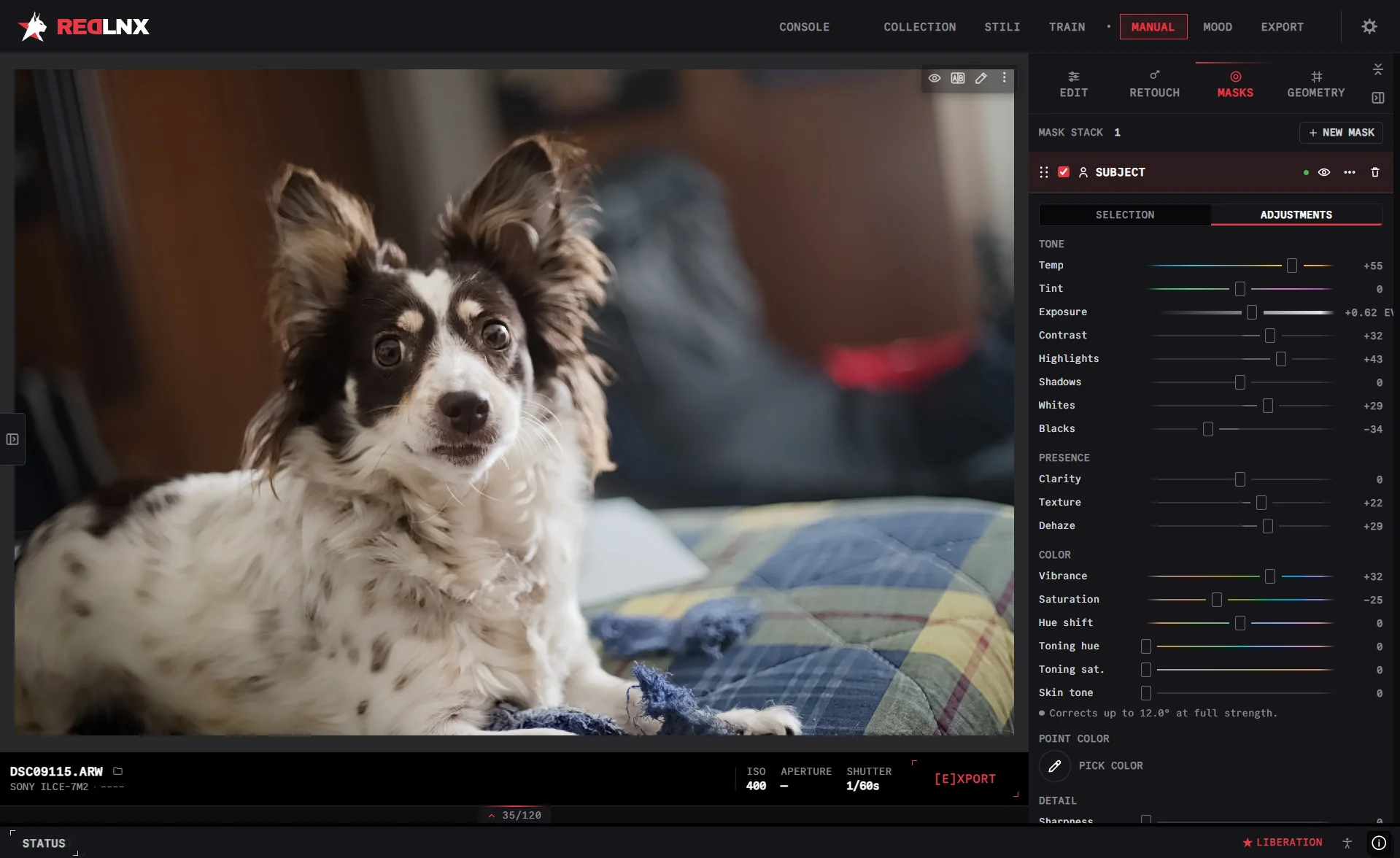The width and height of the screenshot is (1400, 858).
Task: Open the MOOD section
Action: pos(1218,27)
